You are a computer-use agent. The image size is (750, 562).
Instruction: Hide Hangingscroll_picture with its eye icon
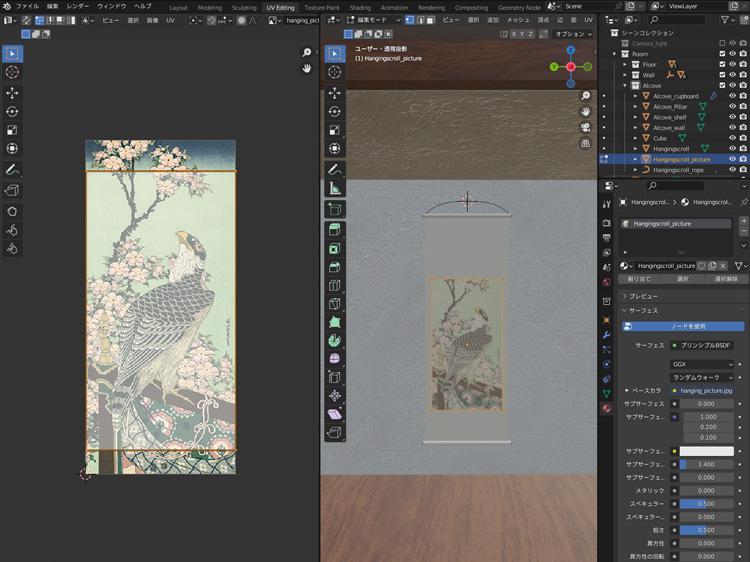(x=732, y=159)
